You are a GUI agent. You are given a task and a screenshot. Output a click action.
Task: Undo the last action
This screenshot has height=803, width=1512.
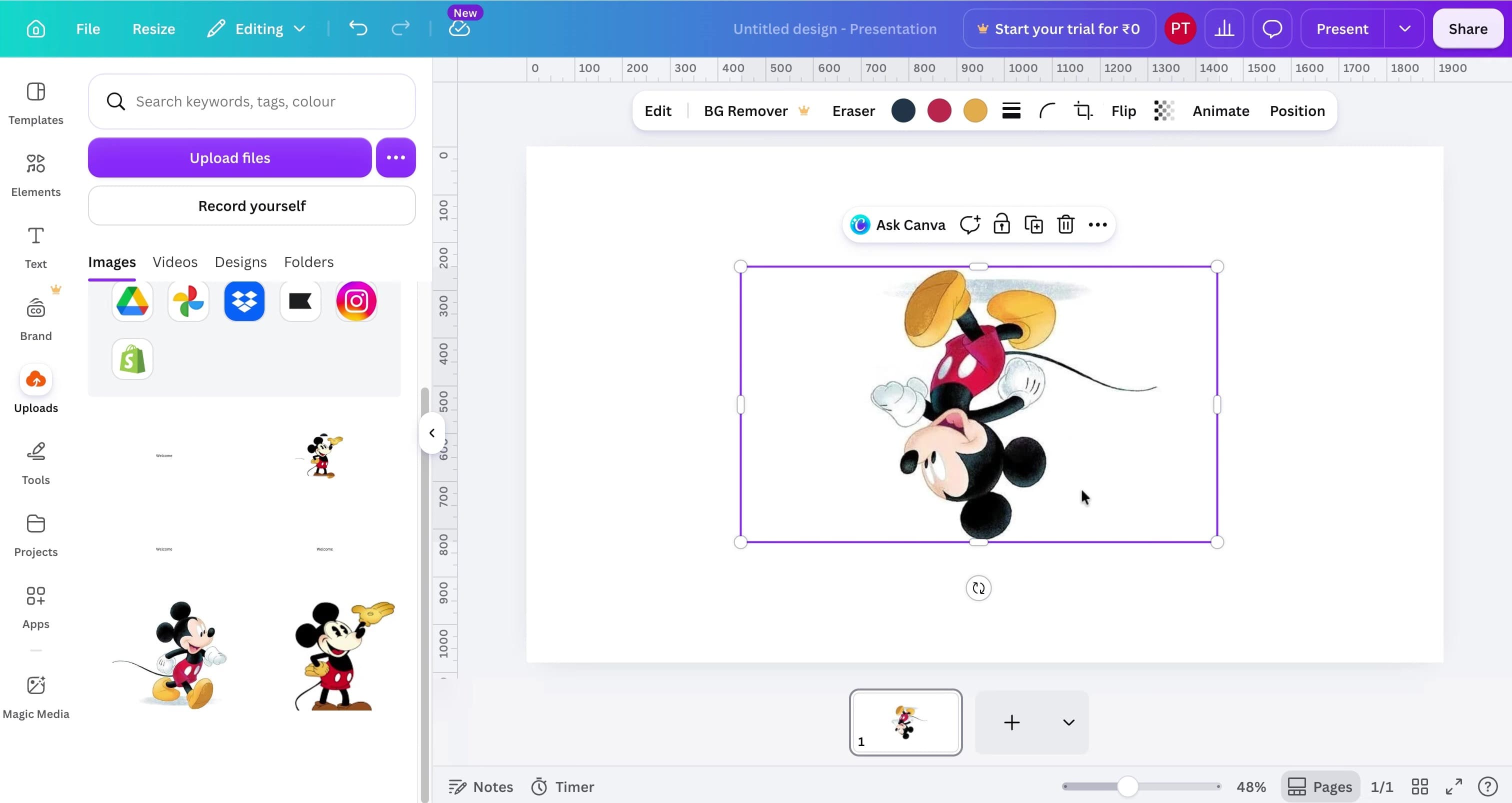[358, 28]
